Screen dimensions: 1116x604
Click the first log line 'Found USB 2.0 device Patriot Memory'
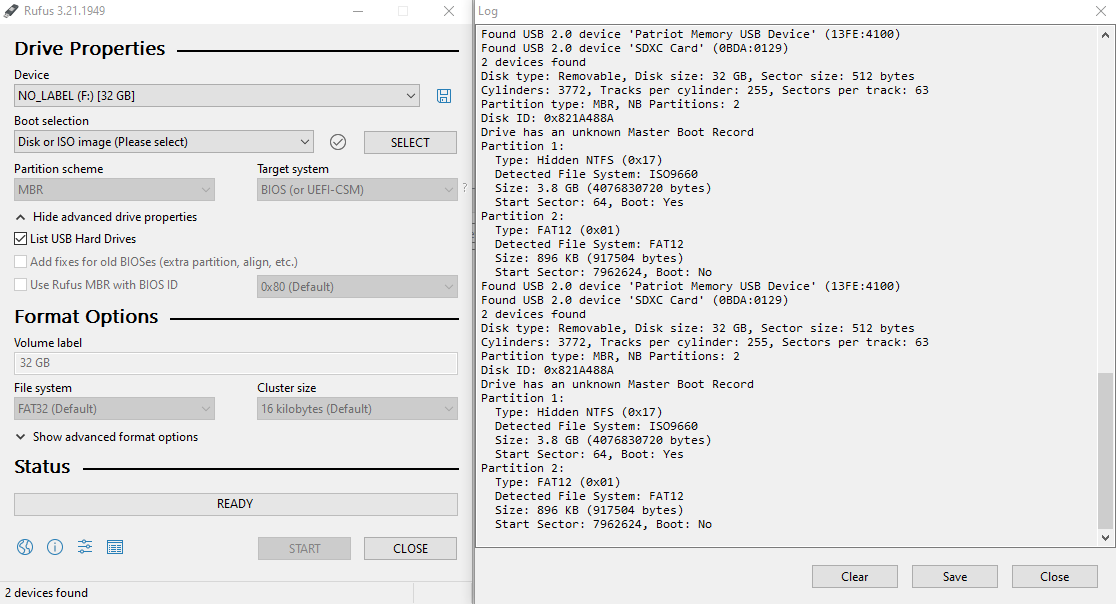pos(690,34)
